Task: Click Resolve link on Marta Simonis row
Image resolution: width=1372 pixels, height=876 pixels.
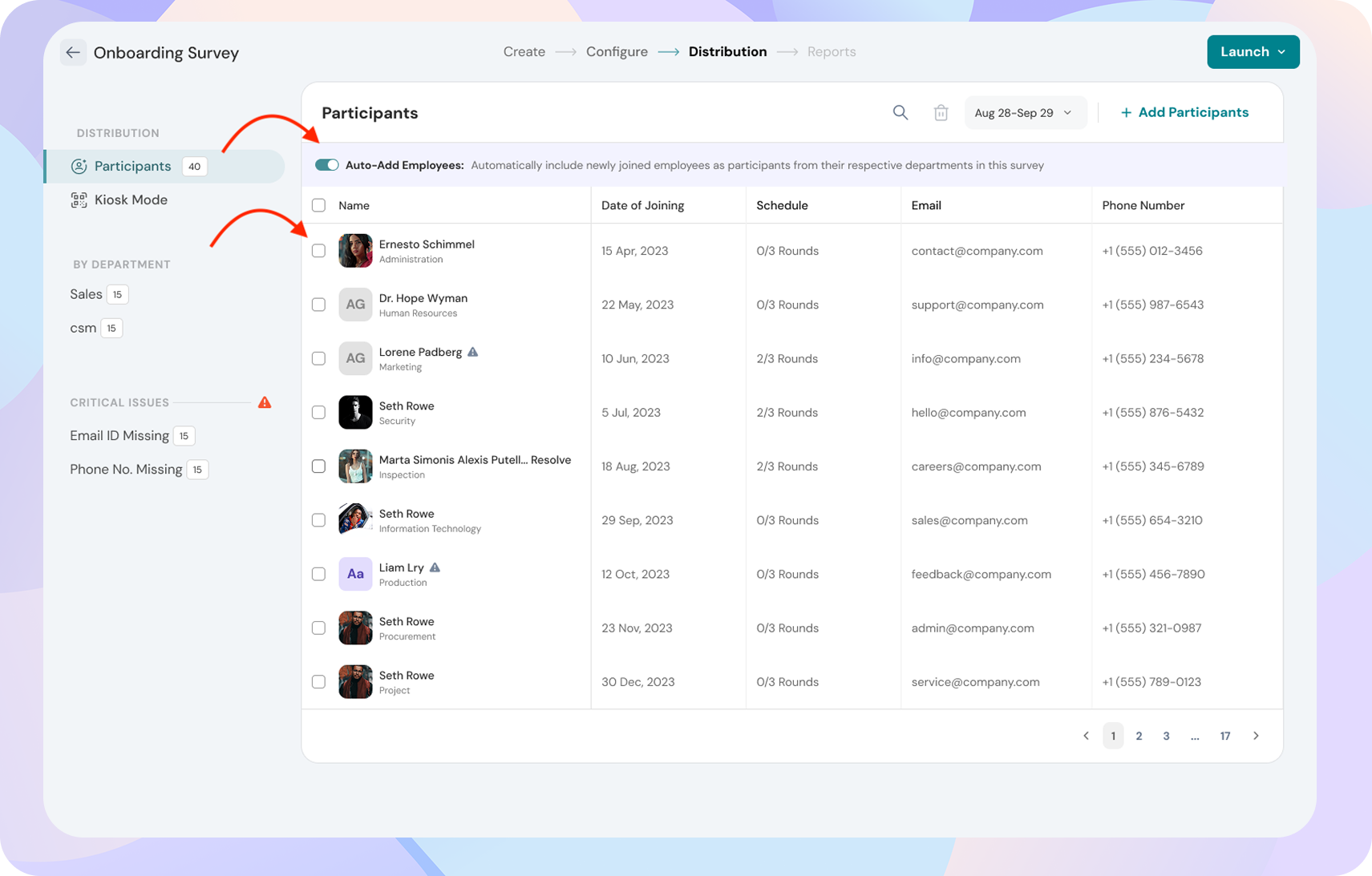Action: [551, 460]
